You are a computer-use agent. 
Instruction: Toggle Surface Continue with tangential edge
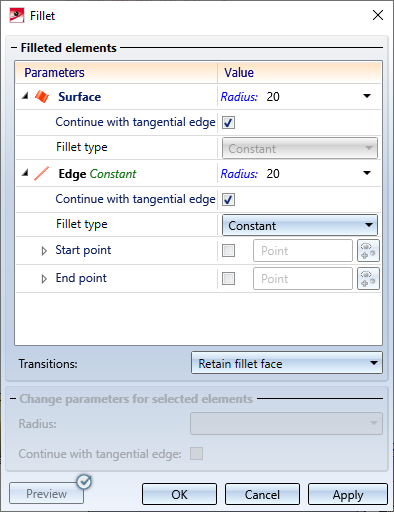228,122
